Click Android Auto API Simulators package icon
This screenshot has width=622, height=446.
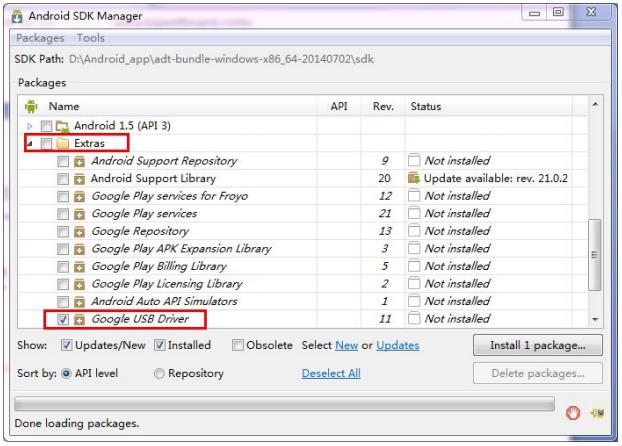click(79, 302)
